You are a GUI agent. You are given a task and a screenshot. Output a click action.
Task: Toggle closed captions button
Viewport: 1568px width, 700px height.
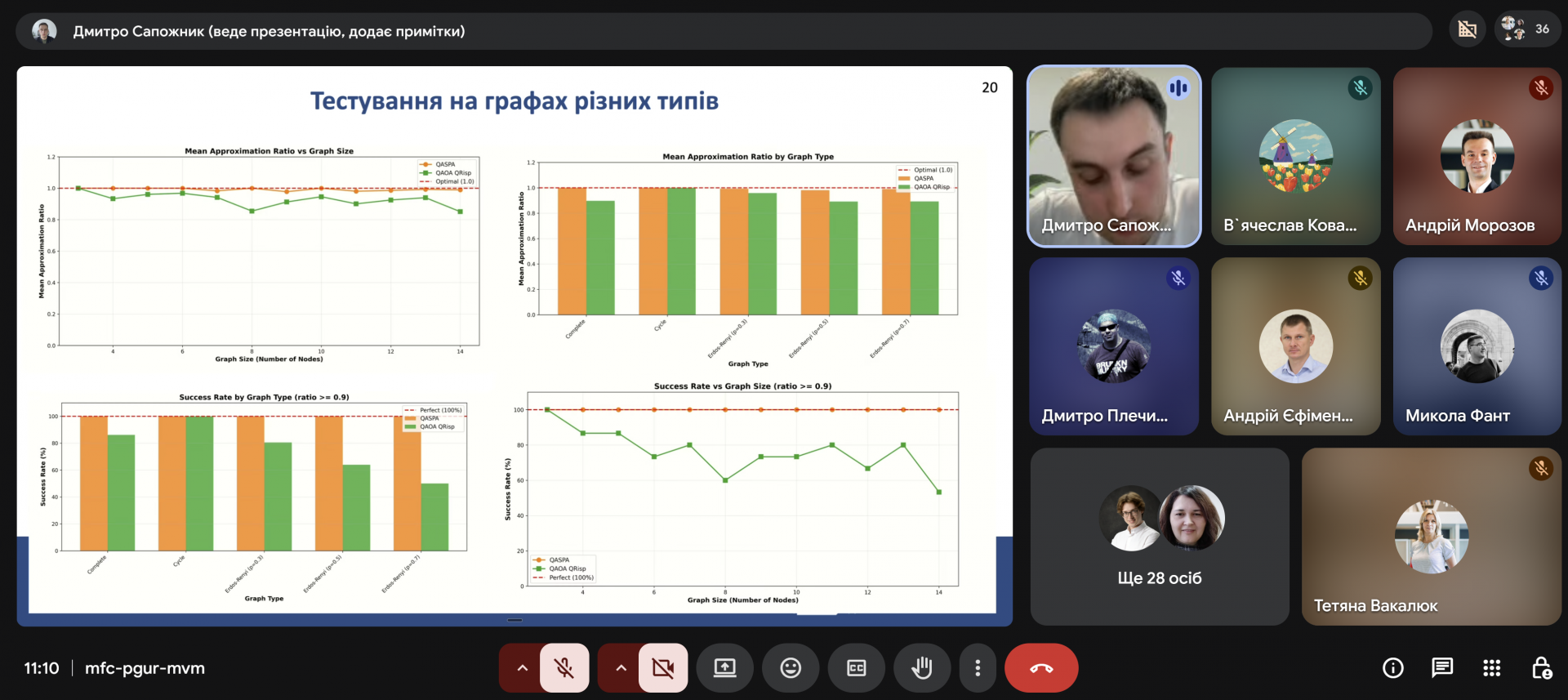pyautogui.click(x=856, y=668)
